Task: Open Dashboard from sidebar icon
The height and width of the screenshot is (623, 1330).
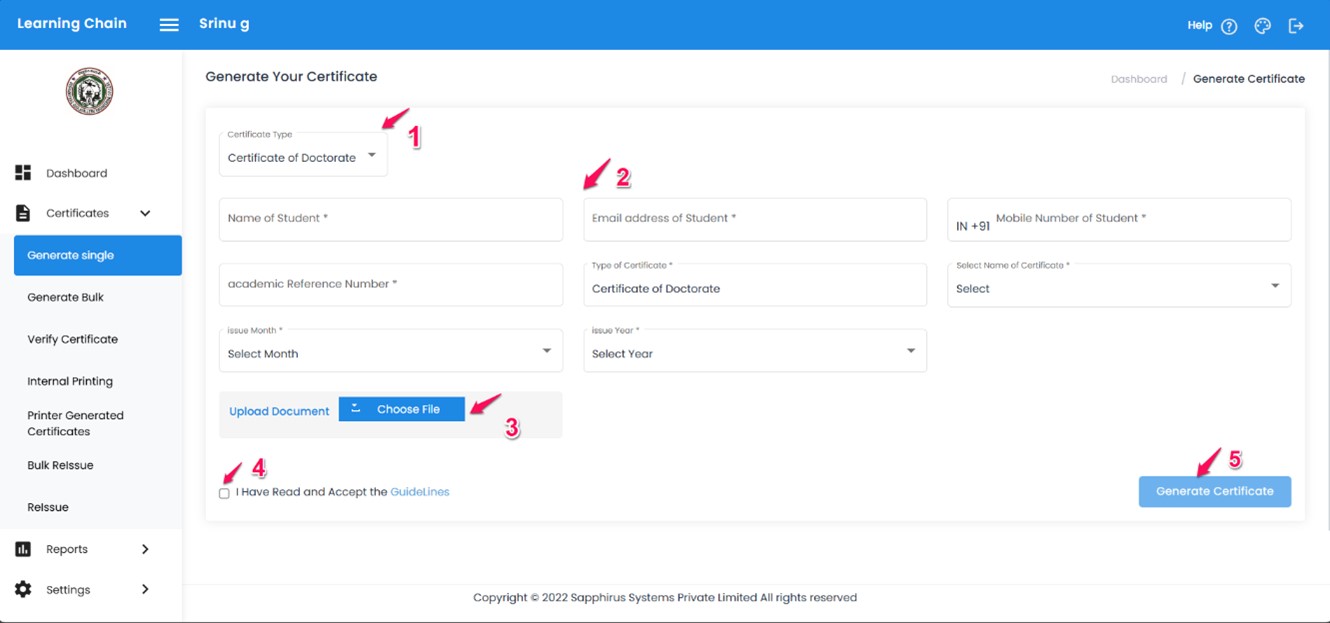Action: (x=23, y=173)
